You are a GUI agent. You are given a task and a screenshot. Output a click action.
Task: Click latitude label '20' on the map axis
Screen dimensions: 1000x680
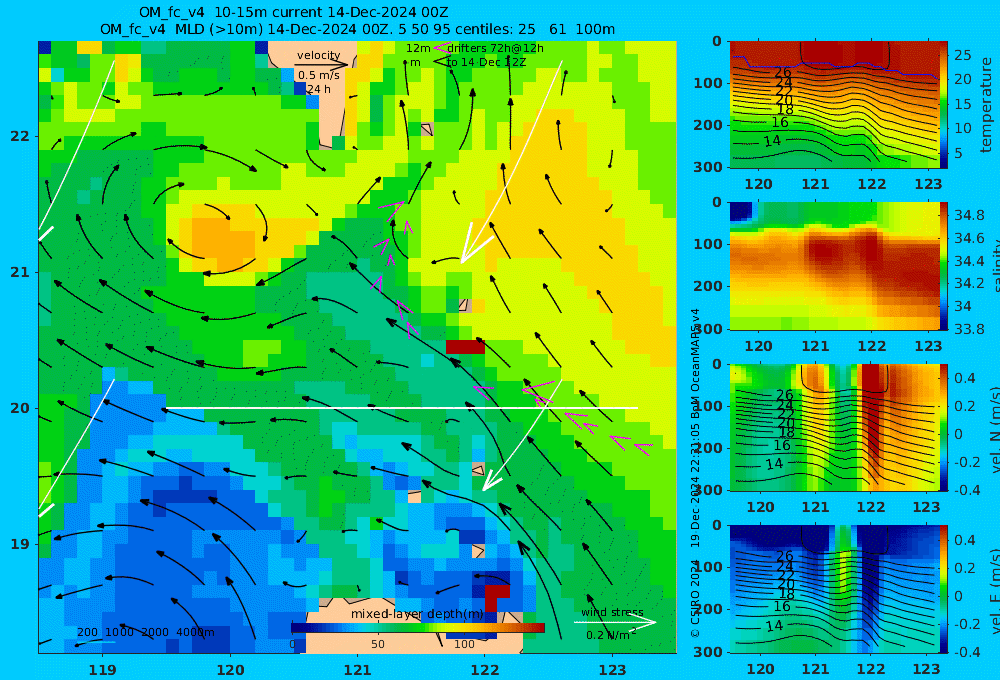[20, 408]
